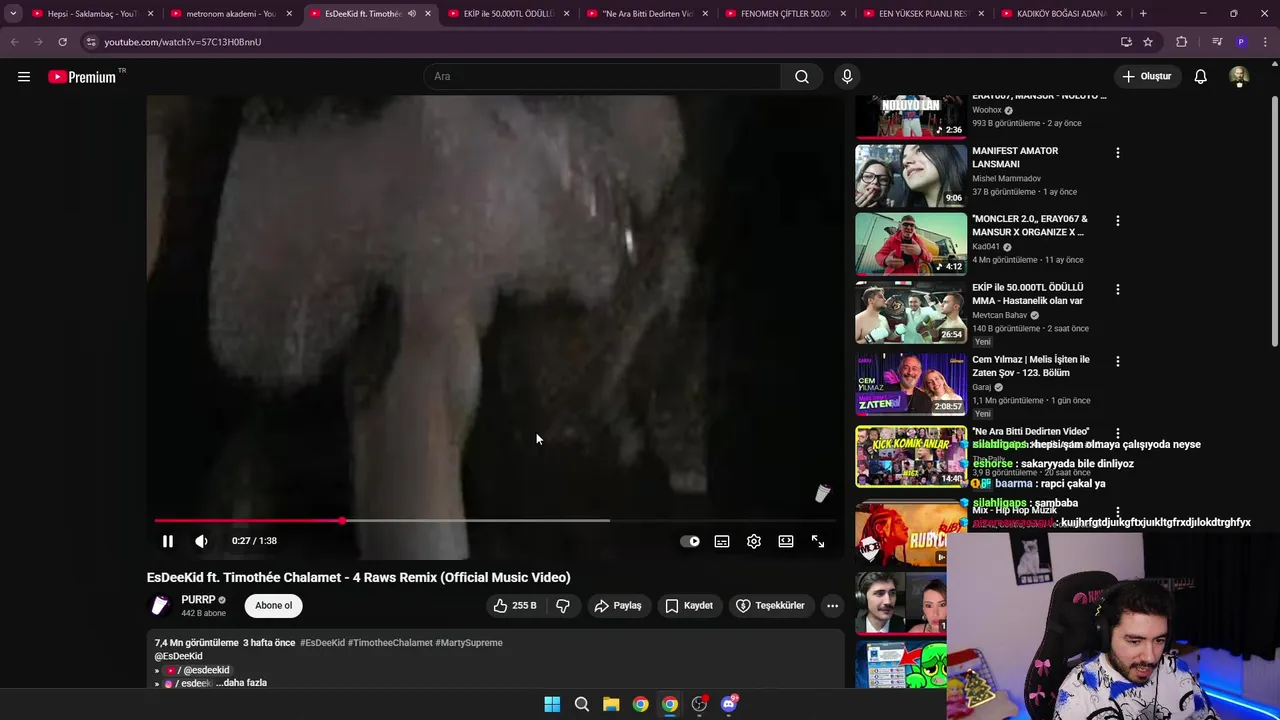Image resolution: width=1280 pixels, height=720 pixels.
Task: Play MONCLER 2.0 video thumbnail
Action: coord(911,244)
